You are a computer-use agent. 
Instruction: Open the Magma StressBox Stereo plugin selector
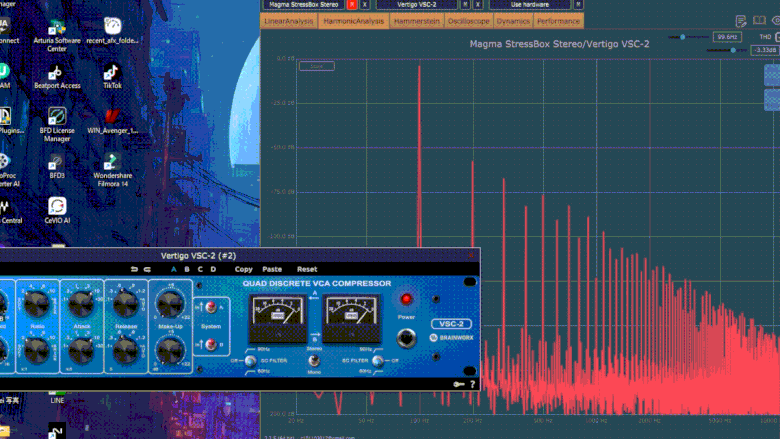coord(303,5)
